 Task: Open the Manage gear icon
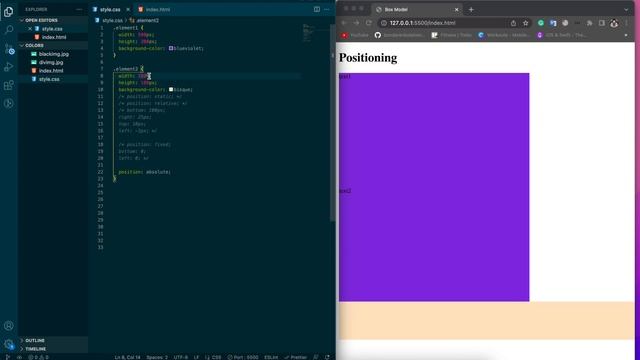pyautogui.click(x=9, y=344)
